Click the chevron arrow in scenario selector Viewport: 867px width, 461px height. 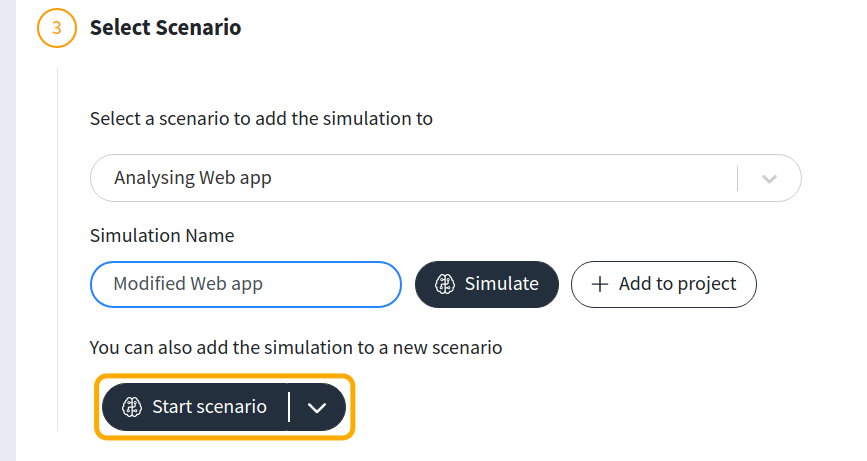click(769, 179)
